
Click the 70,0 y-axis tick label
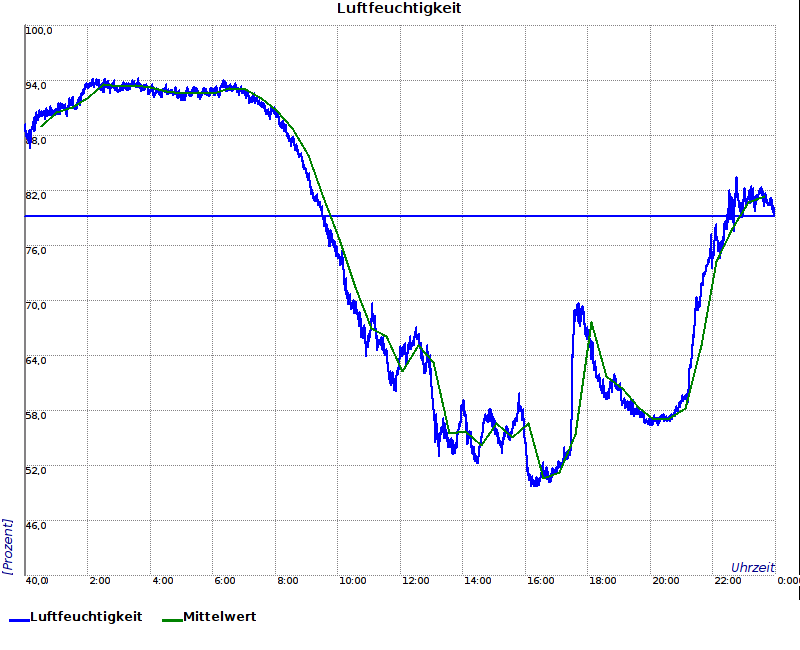(37, 305)
